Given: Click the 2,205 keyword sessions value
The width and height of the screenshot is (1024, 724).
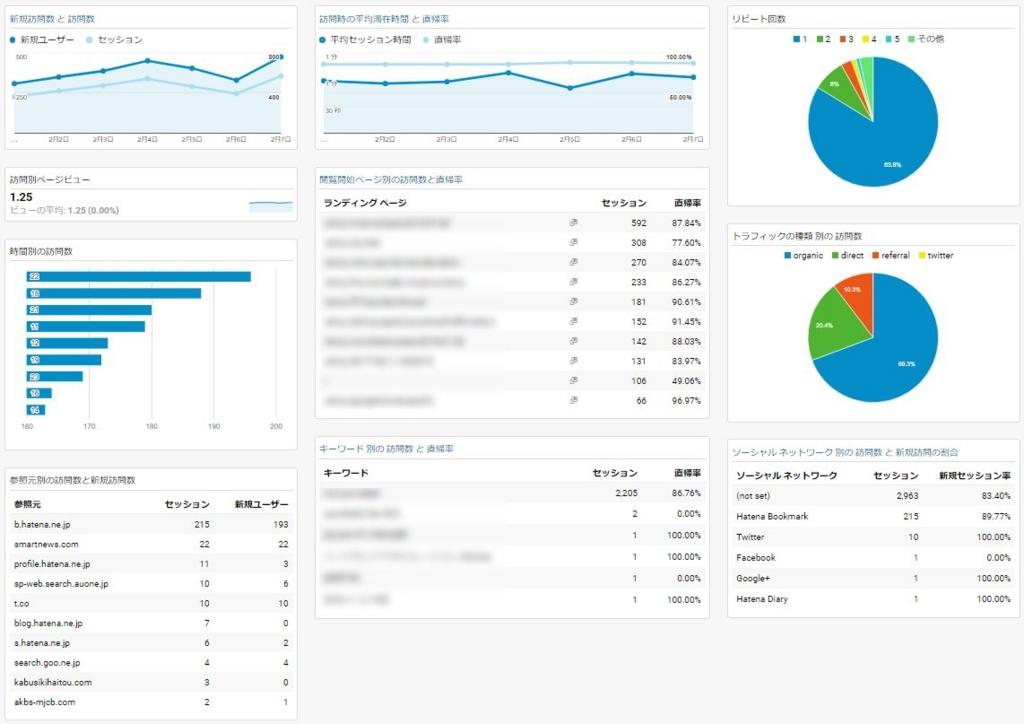Looking at the screenshot, I should [x=626, y=493].
